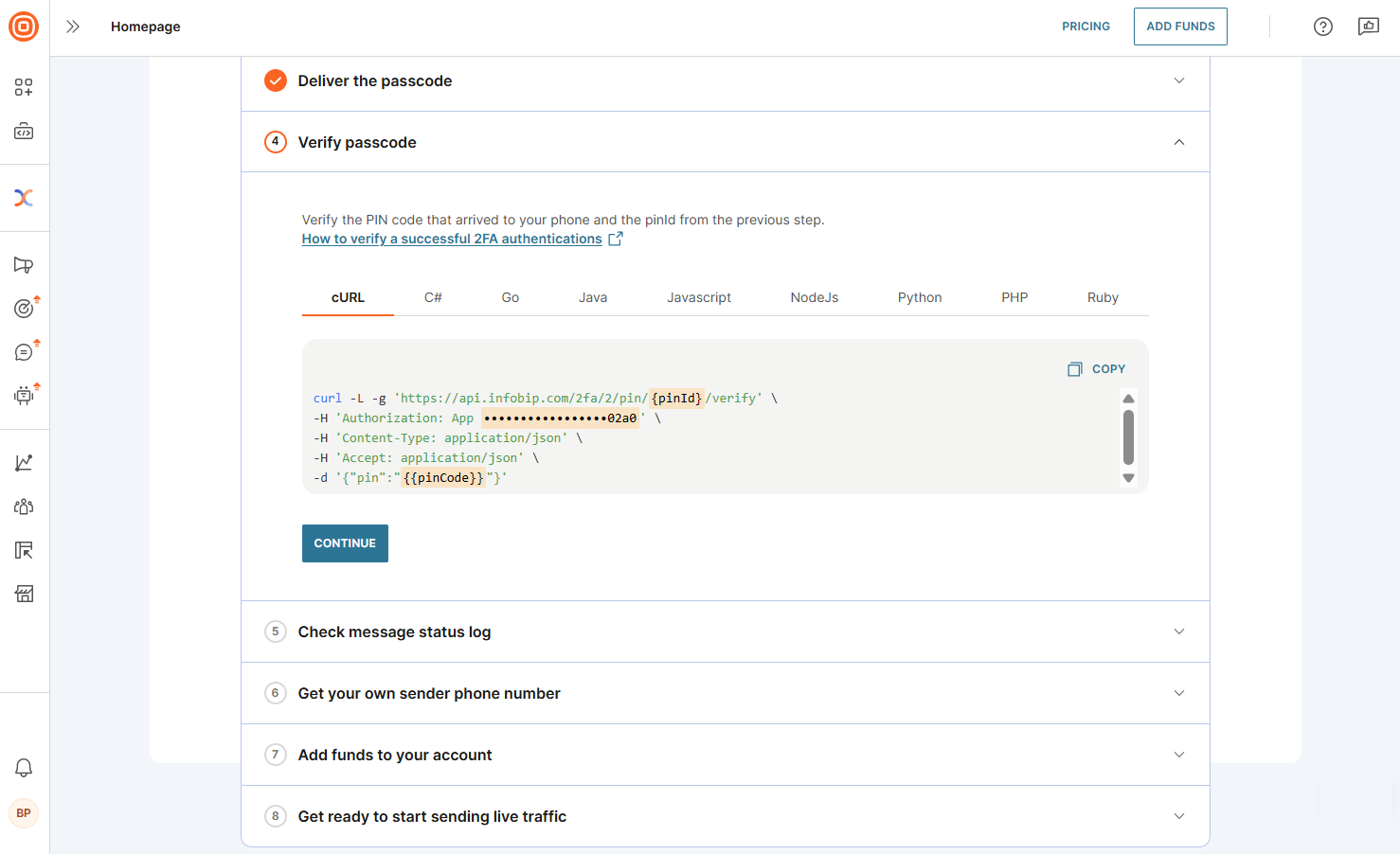Click the CONTINUE button
Screen dimensions: 1400x854
coord(345,543)
